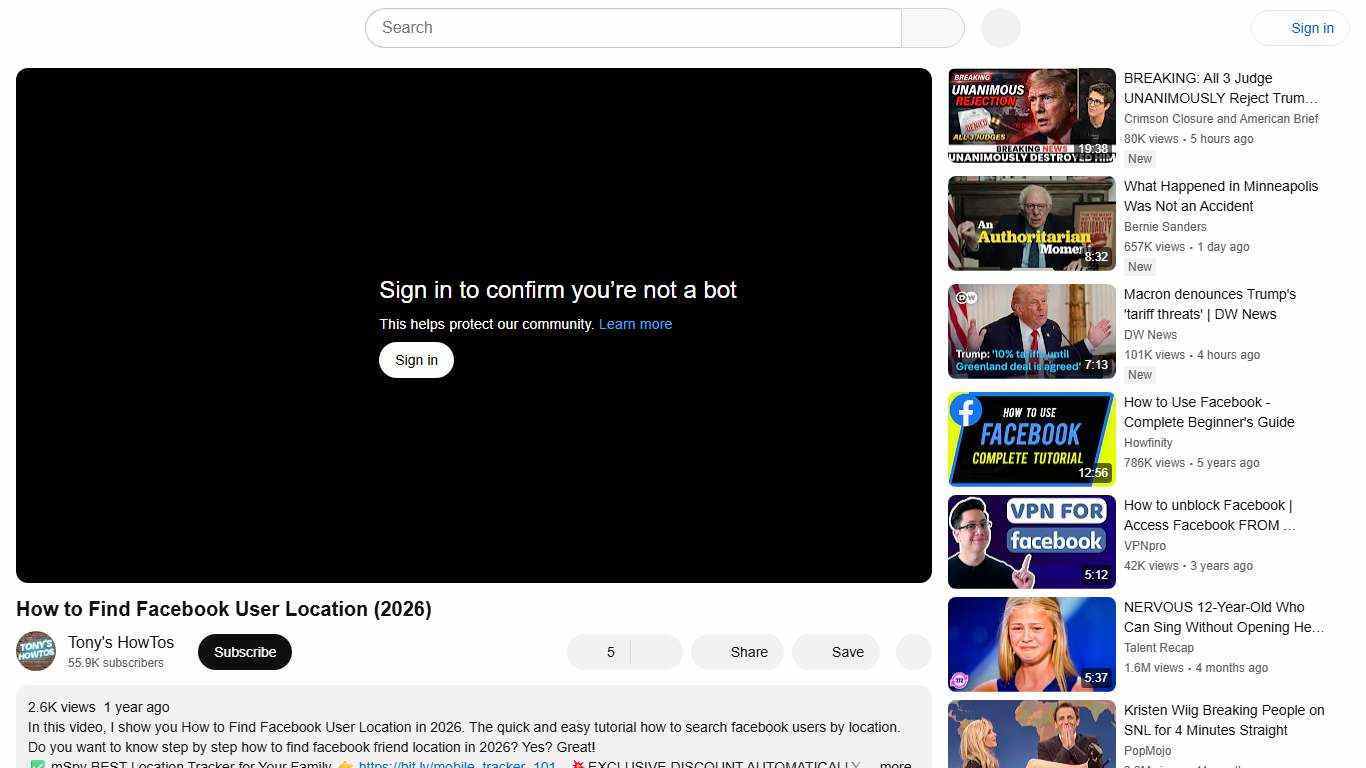Open voice search with the microphone icon
The width and height of the screenshot is (1366, 768).
tap(999, 27)
